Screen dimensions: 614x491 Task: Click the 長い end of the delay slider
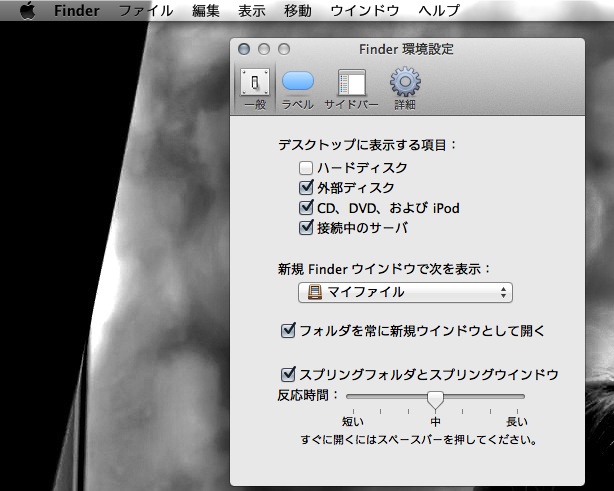tap(517, 422)
